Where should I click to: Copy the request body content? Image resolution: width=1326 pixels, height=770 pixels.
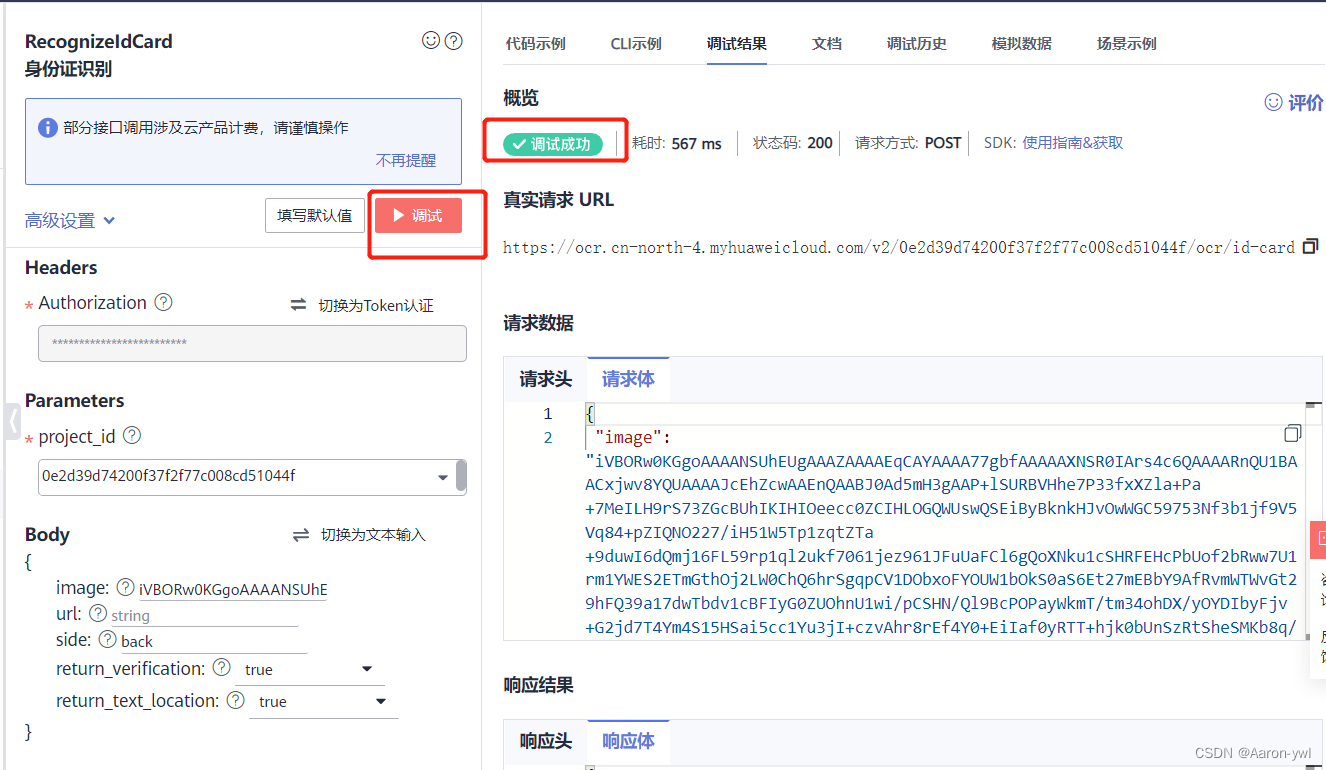point(1293,433)
